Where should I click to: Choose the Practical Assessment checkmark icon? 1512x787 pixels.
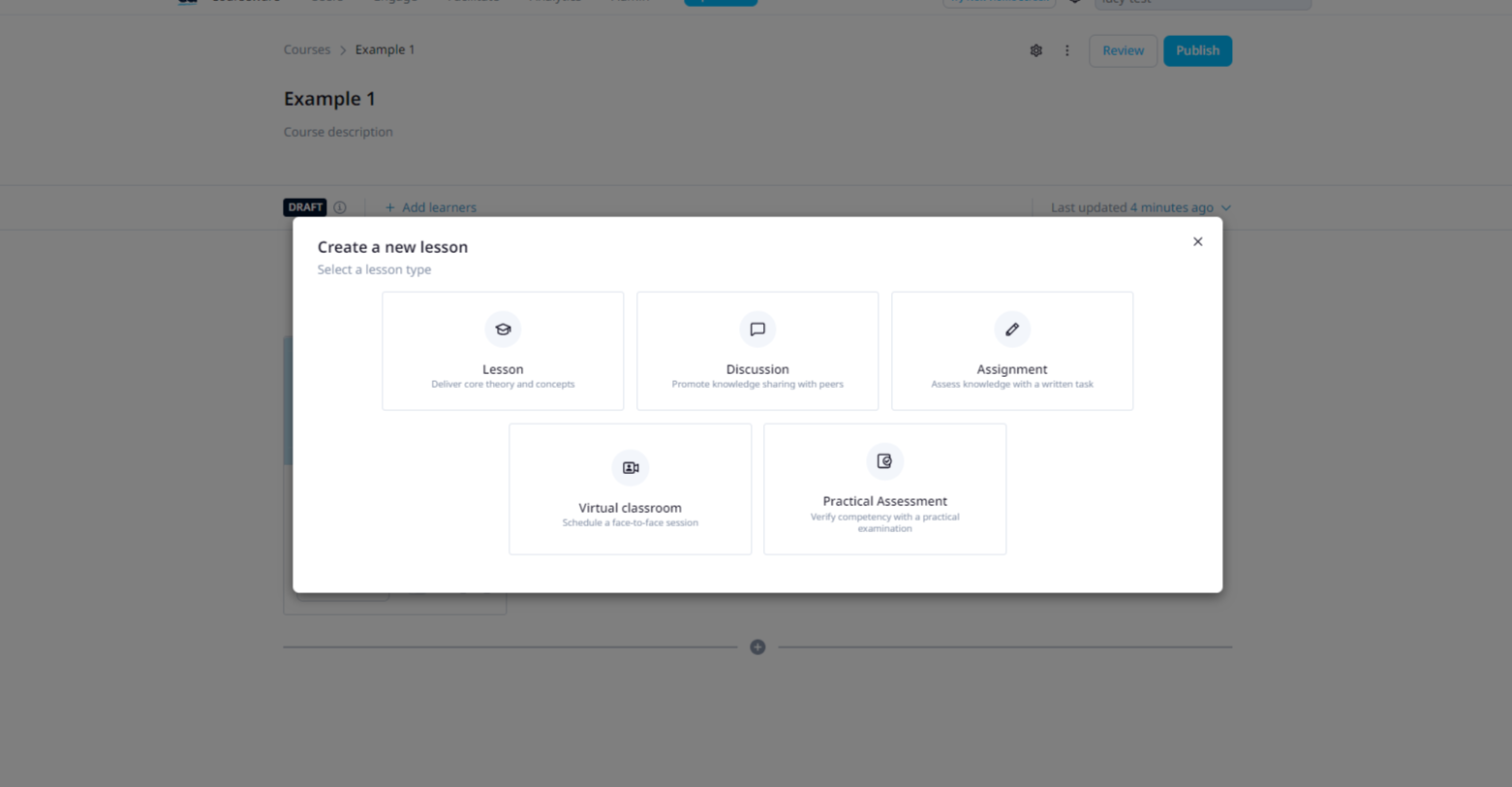coord(884,461)
